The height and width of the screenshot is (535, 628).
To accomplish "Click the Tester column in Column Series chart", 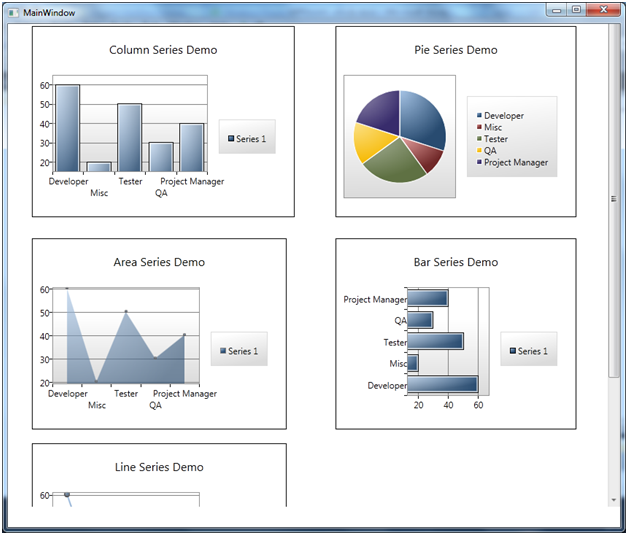I will coord(130,138).
